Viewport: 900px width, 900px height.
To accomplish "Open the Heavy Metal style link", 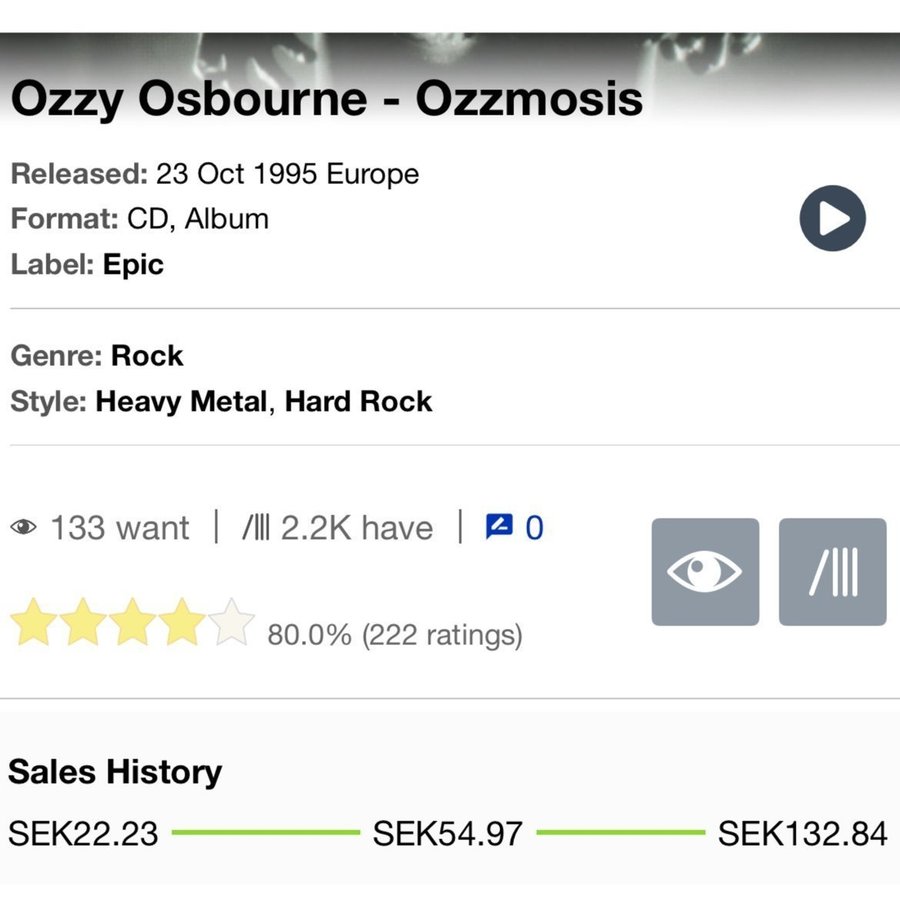I will coord(181,401).
